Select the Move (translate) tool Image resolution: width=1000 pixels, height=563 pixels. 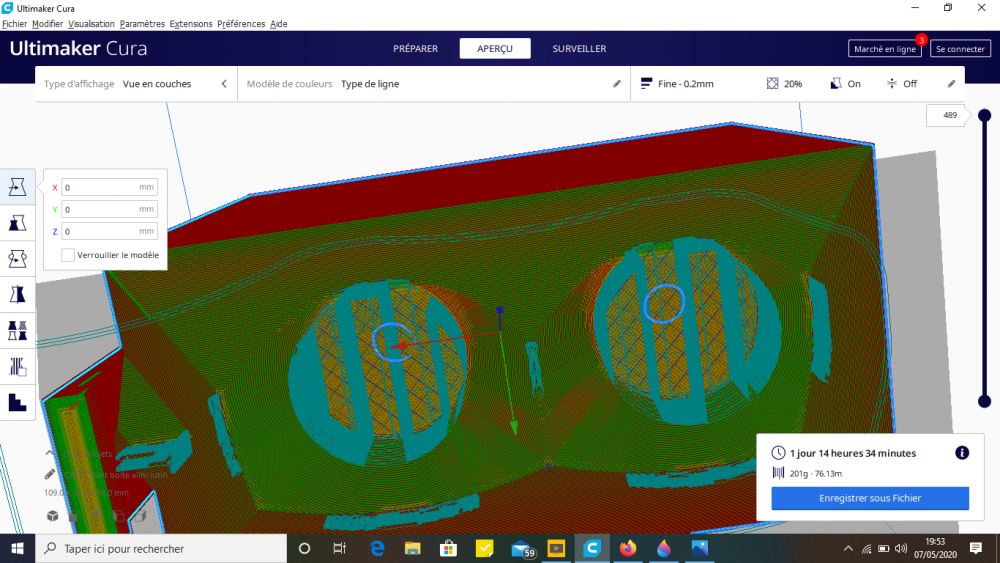click(x=17, y=187)
